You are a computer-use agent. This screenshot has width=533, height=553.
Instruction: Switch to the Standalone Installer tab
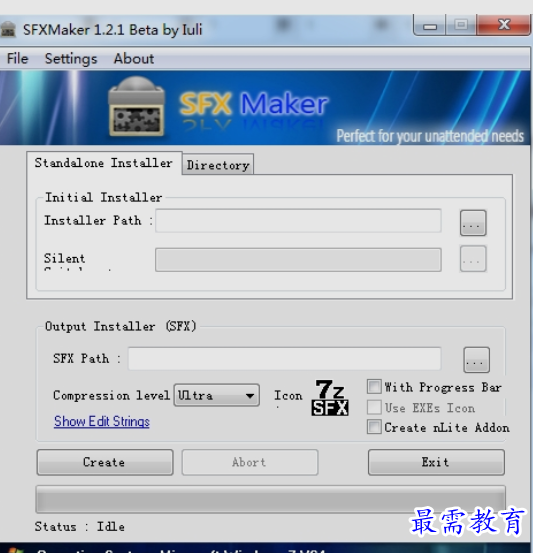tap(104, 163)
